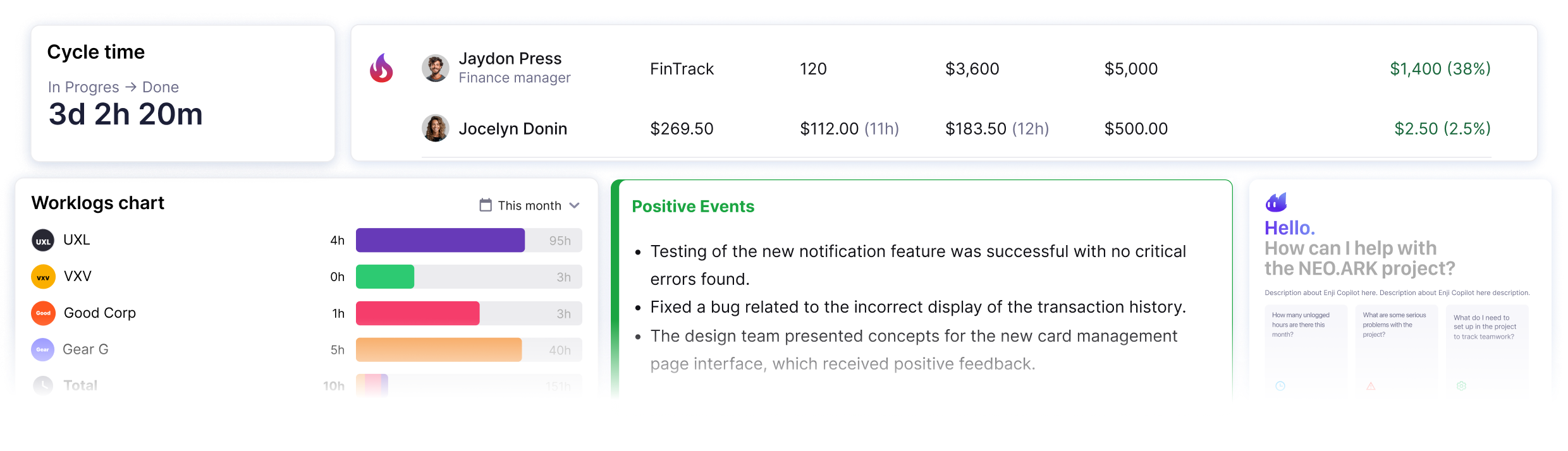The image size is (1568, 451).
Task: Click the Total clock icon
Action: click(x=43, y=385)
